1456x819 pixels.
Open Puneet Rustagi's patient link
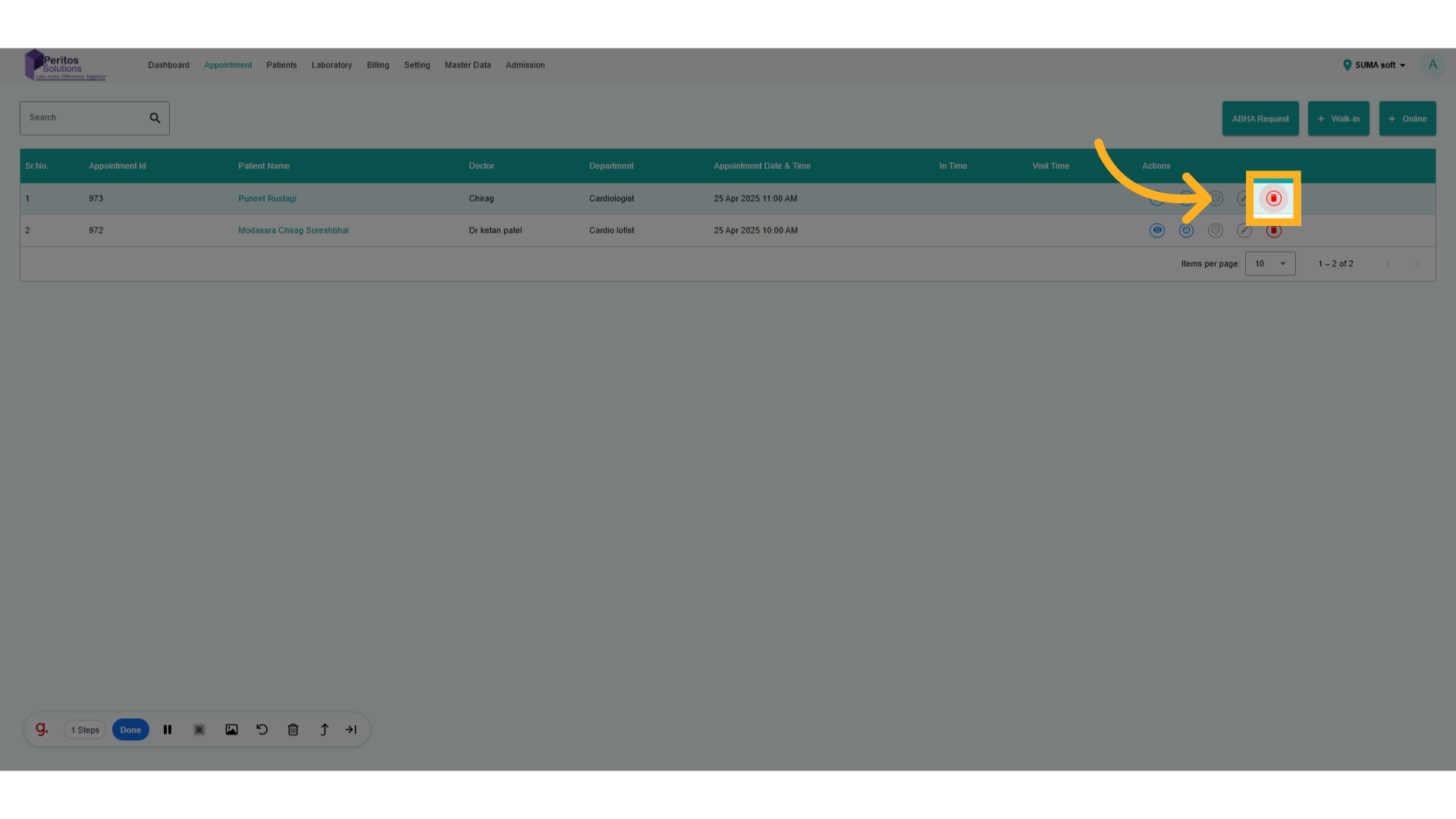coord(267,198)
